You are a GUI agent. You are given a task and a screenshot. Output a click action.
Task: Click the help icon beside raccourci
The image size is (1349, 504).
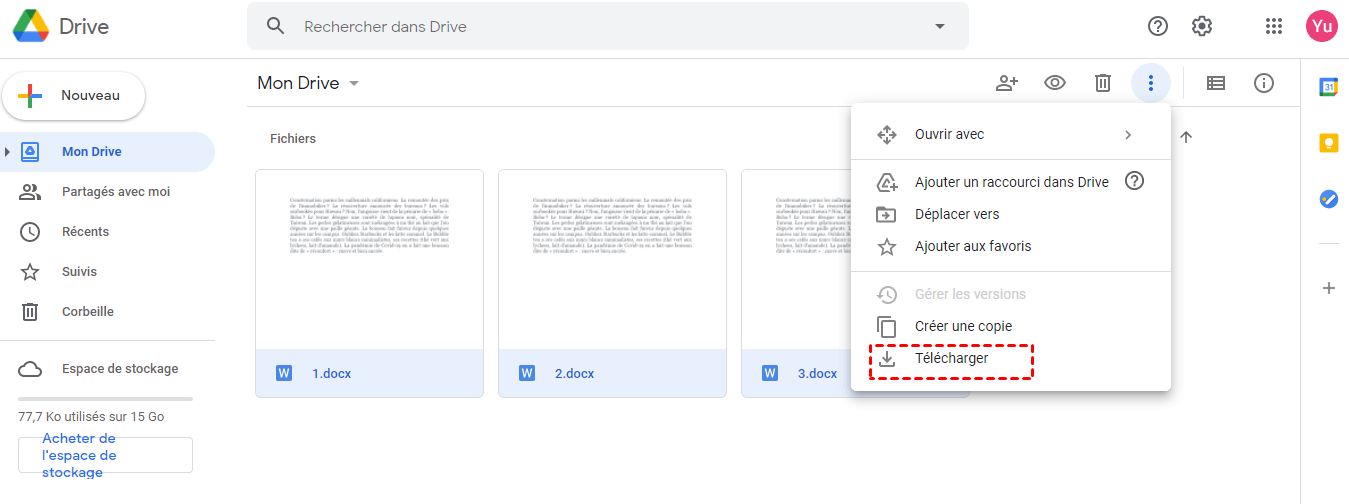pyautogui.click(x=1134, y=181)
